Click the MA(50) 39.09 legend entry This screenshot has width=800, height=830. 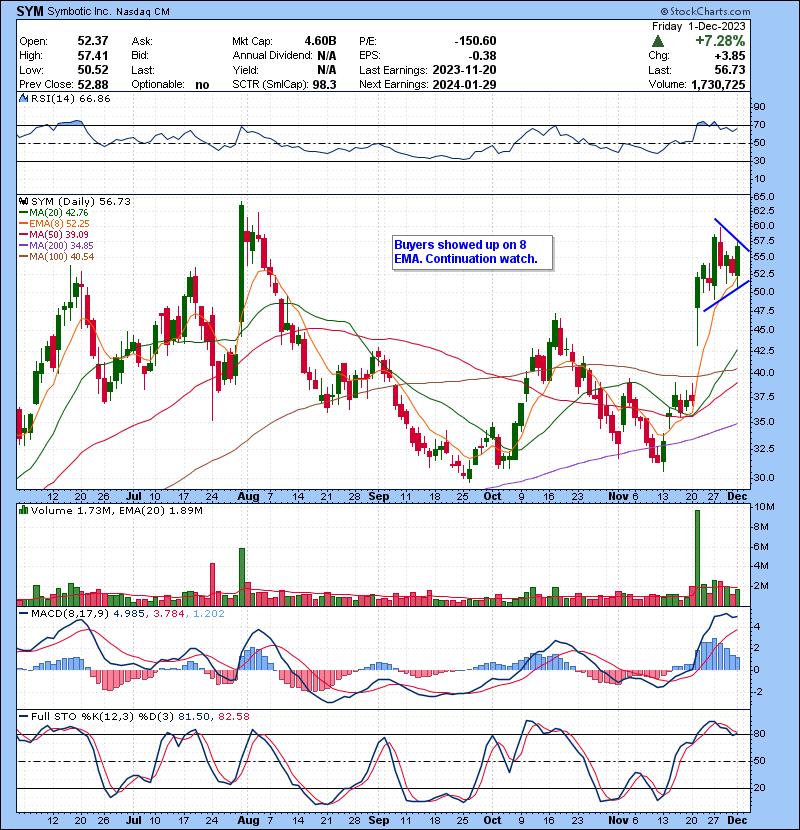pyautogui.click(x=54, y=234)
